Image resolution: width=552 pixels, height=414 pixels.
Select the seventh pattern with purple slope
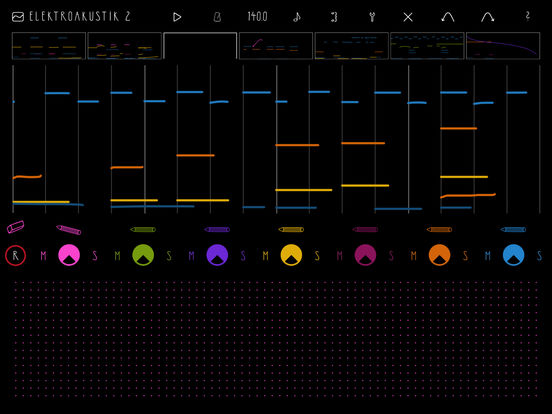pyautogui.click(x=503, y=46)
